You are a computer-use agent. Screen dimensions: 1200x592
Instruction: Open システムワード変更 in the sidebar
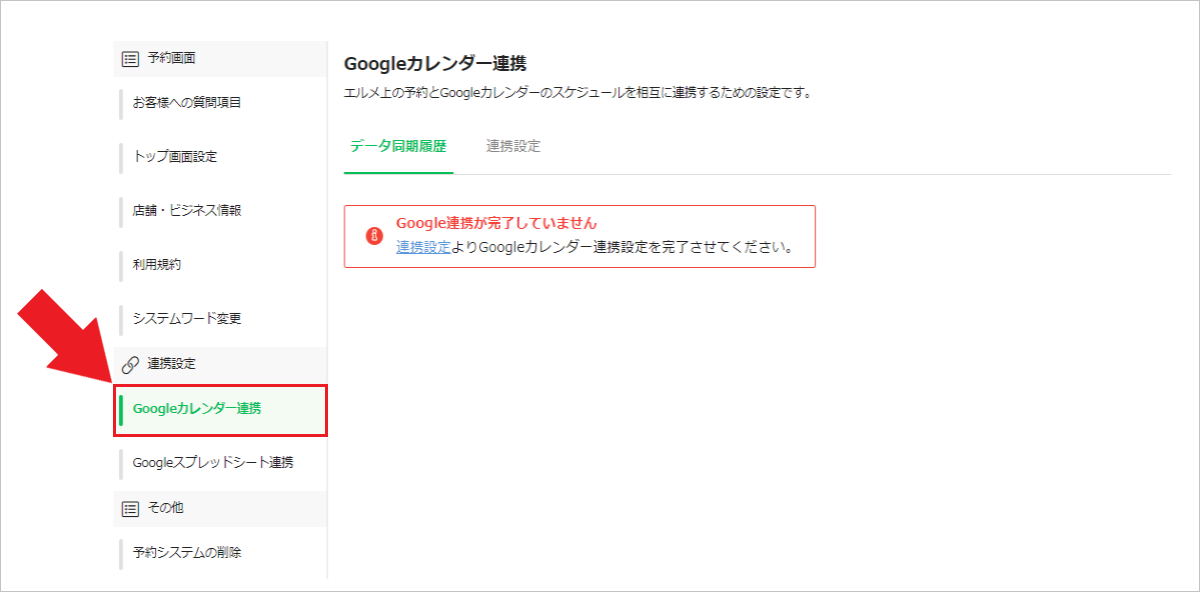tap(187, 319)
